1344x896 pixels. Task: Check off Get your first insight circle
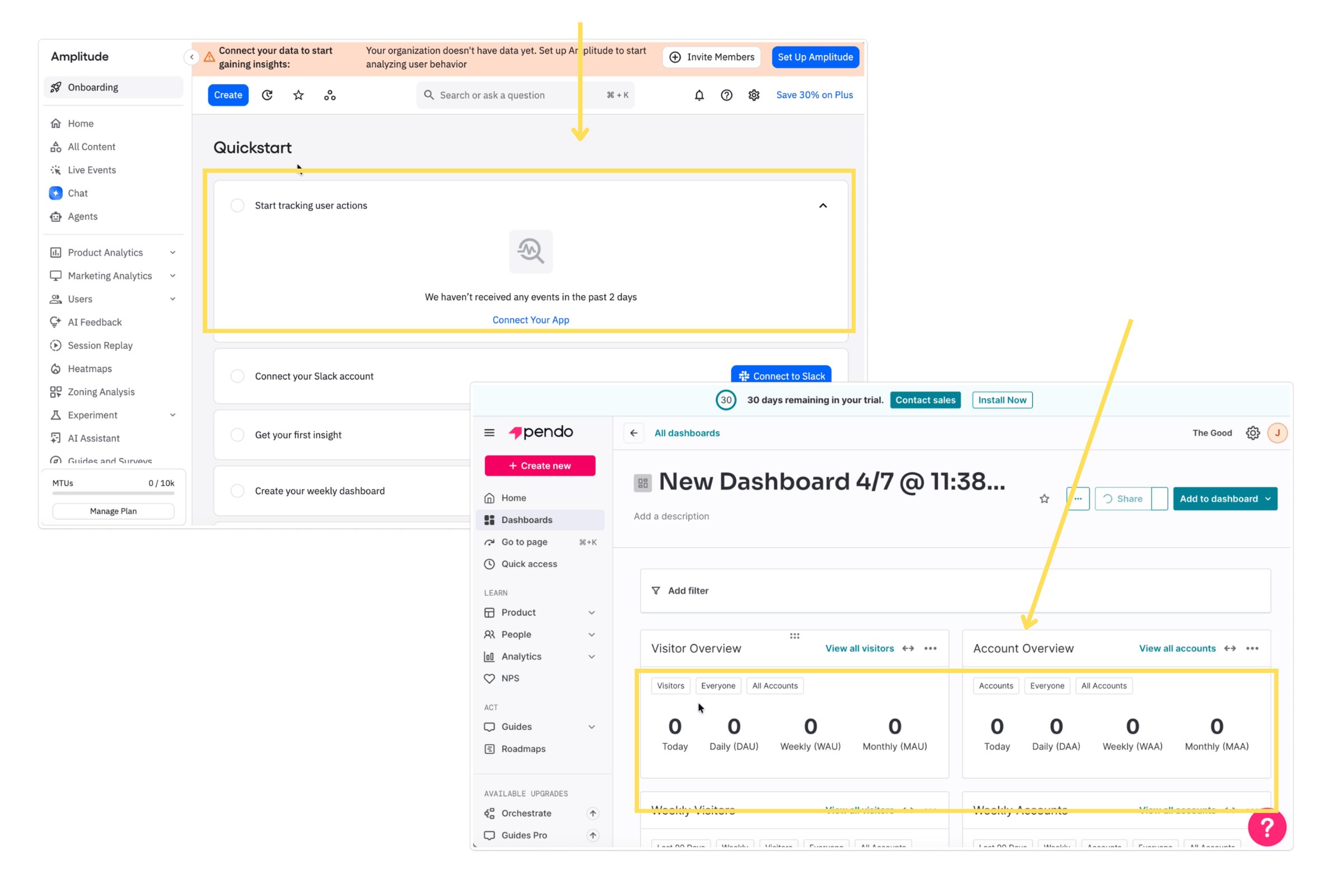(237, 435)
